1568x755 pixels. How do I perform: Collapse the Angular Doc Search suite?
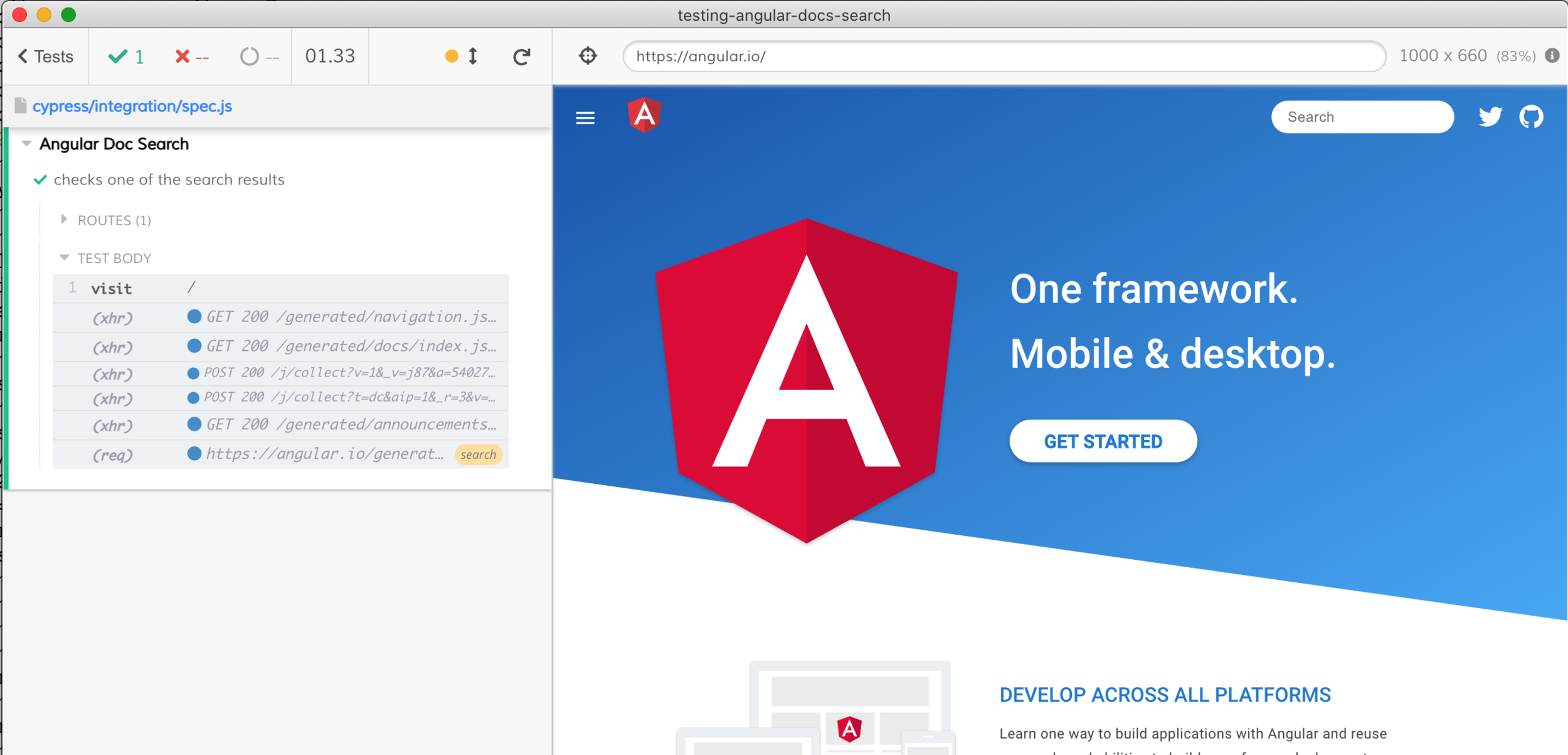point(26,144)
